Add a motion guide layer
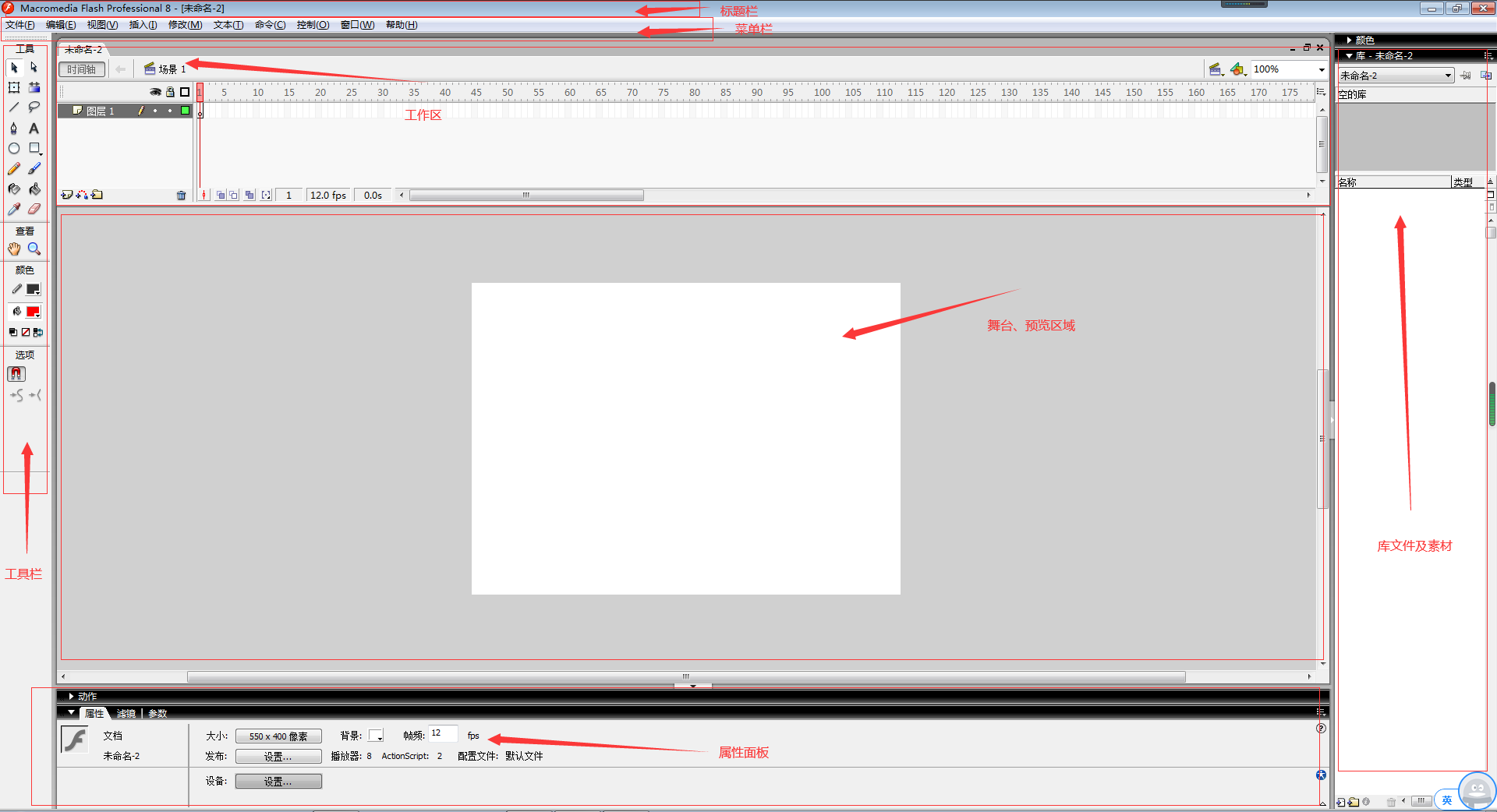Screen dimensions: 1497x812 pos(82,195)
